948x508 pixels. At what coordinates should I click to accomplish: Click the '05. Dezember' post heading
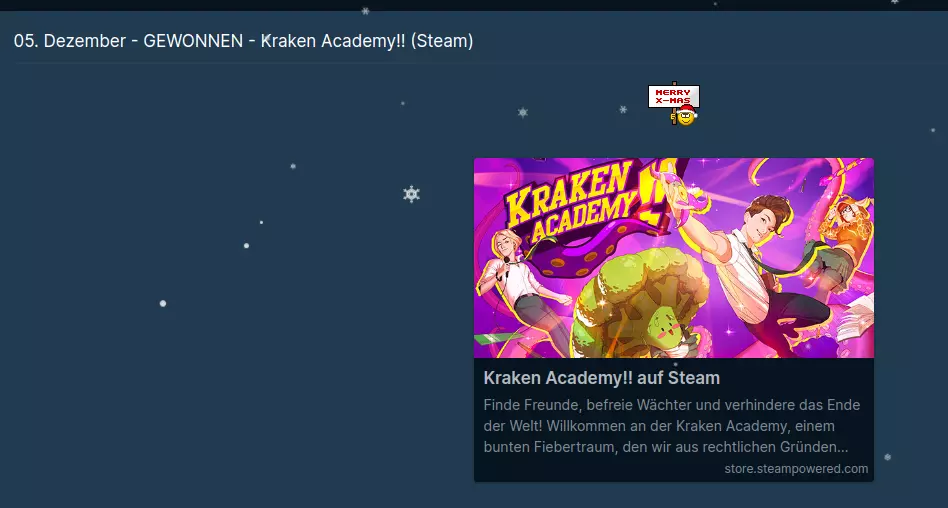[243, 41]
